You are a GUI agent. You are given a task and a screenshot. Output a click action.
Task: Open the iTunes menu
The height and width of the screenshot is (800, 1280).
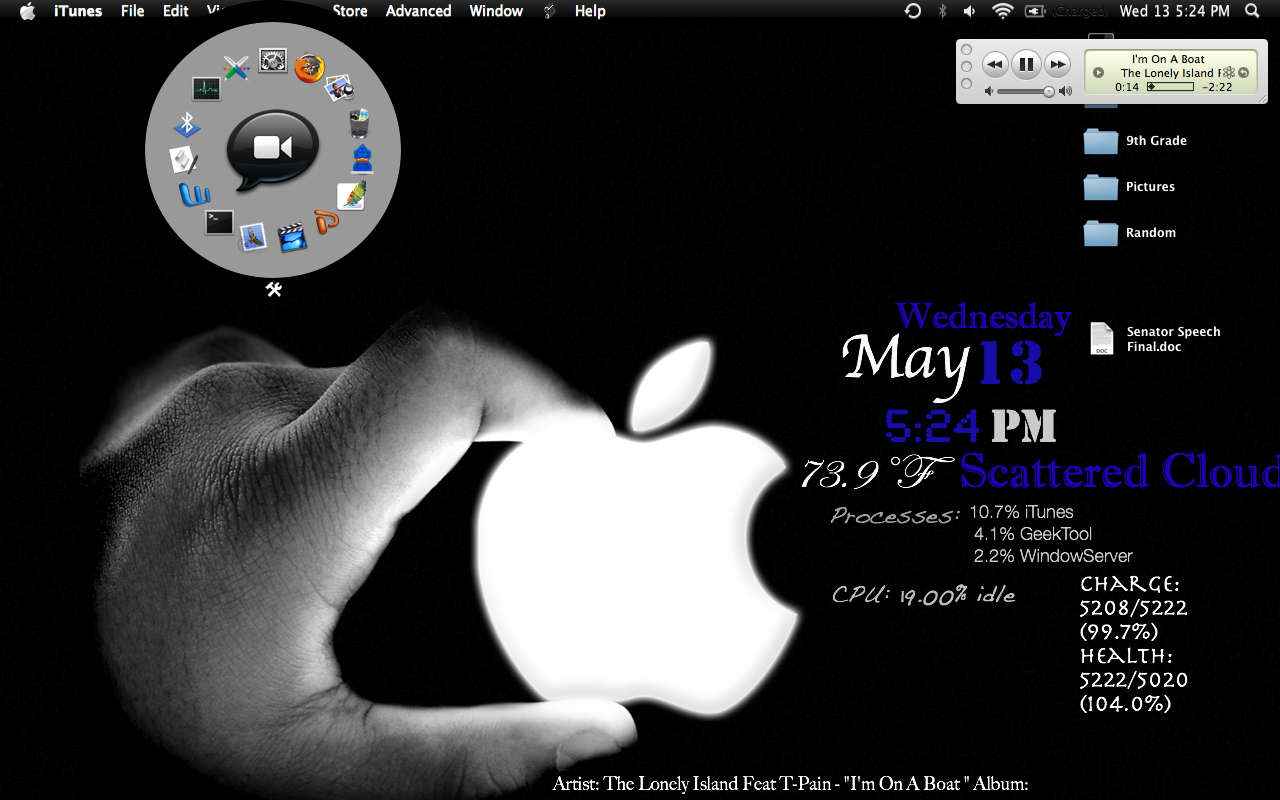tap(77, 11)
